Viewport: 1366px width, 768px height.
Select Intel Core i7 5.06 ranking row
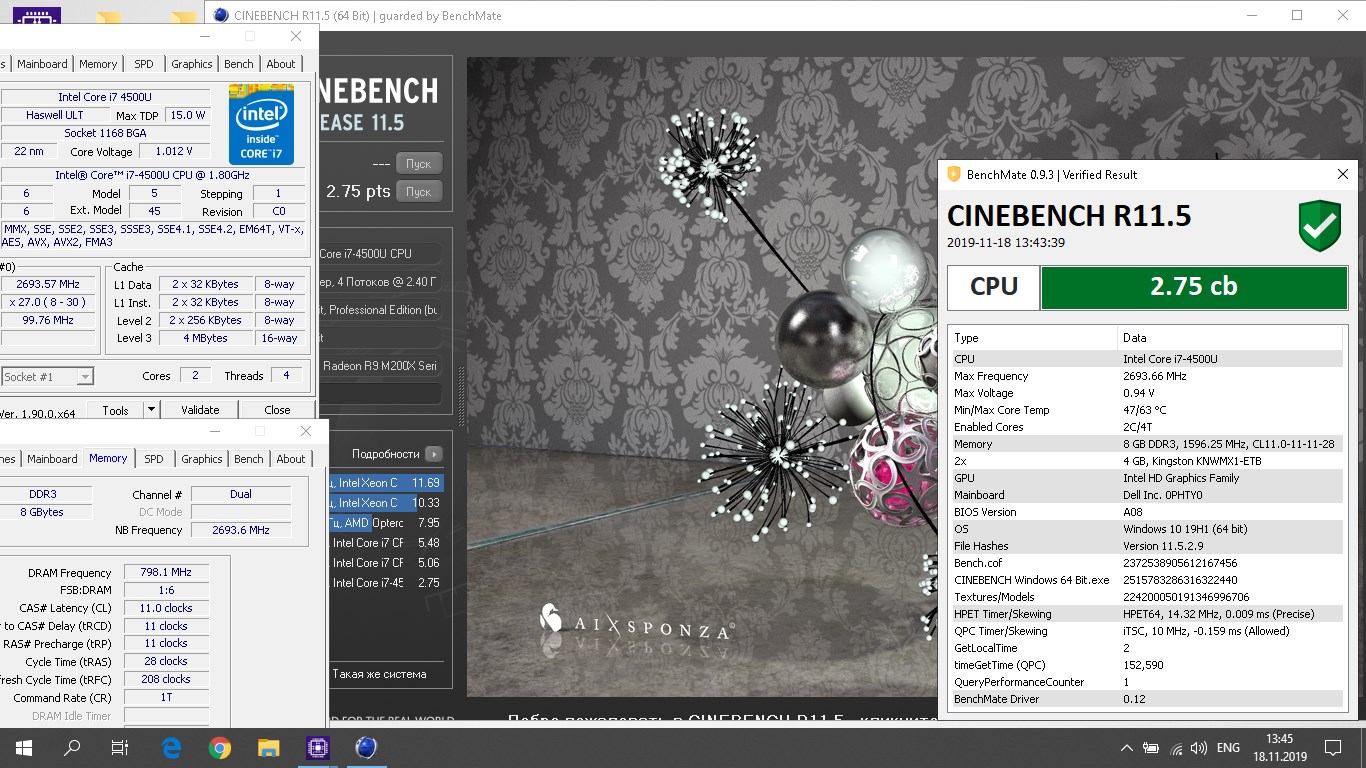click(x=385, y=563)
